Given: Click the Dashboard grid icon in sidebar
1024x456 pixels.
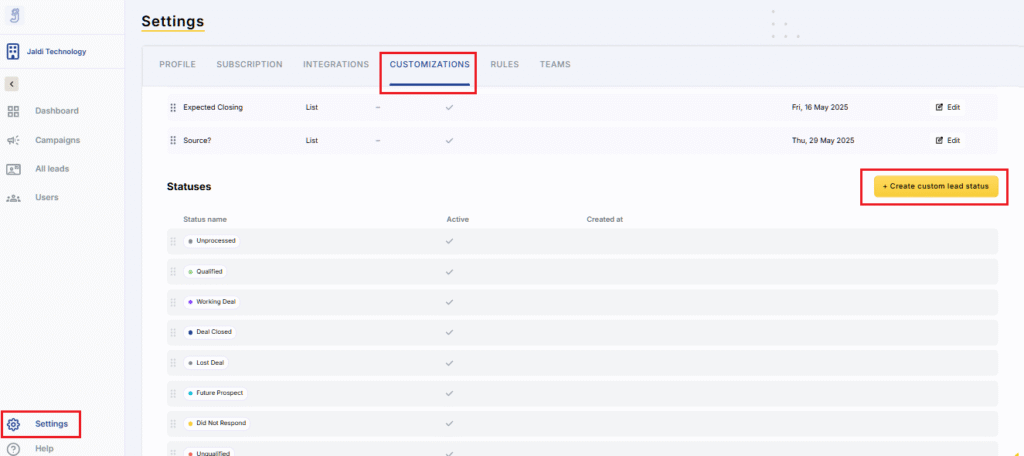Looking at the screenshot, I should [x=13, y=111].
